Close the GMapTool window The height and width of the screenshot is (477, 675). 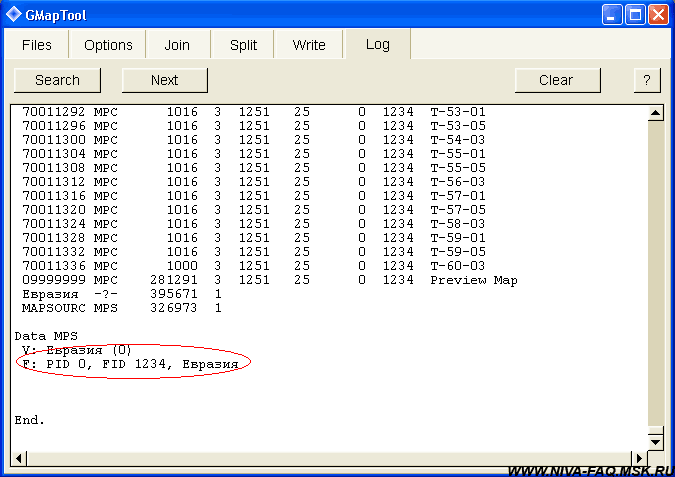click(658, 15)
